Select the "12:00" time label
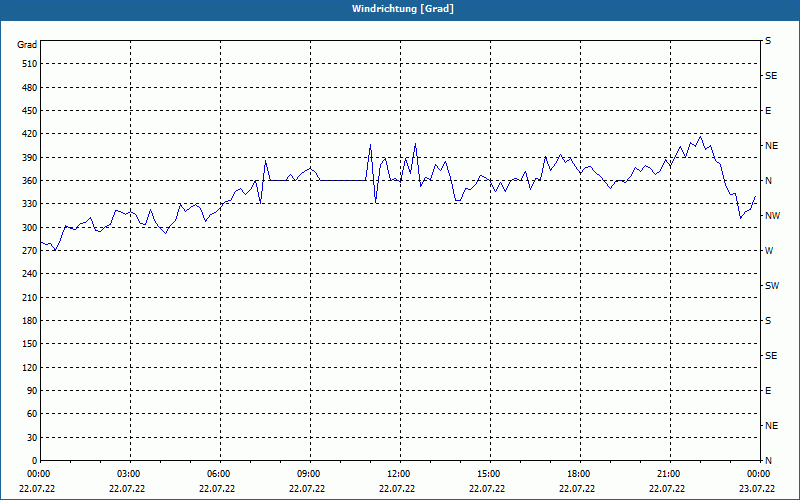Screen dimensions: 800x500 (x=398, y=474)
